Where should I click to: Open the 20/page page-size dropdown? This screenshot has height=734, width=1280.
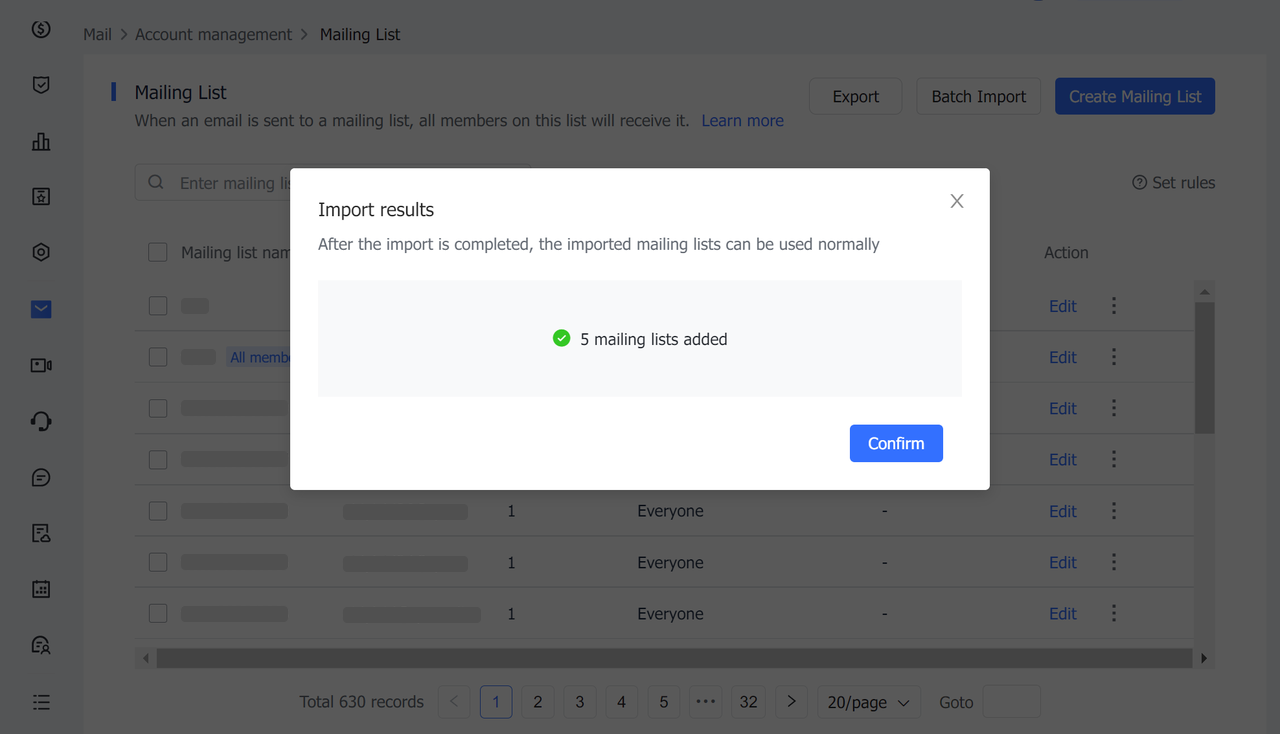(x=868, y=701)
